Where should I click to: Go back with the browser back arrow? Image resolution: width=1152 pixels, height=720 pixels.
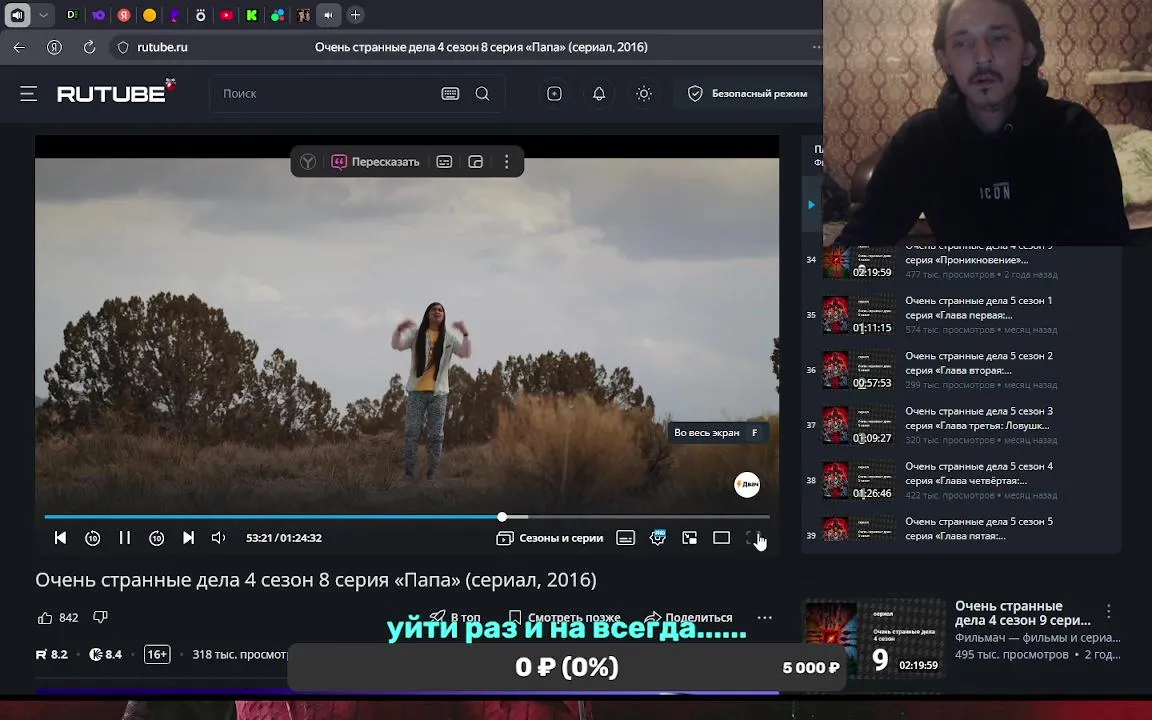click(19, 47)
